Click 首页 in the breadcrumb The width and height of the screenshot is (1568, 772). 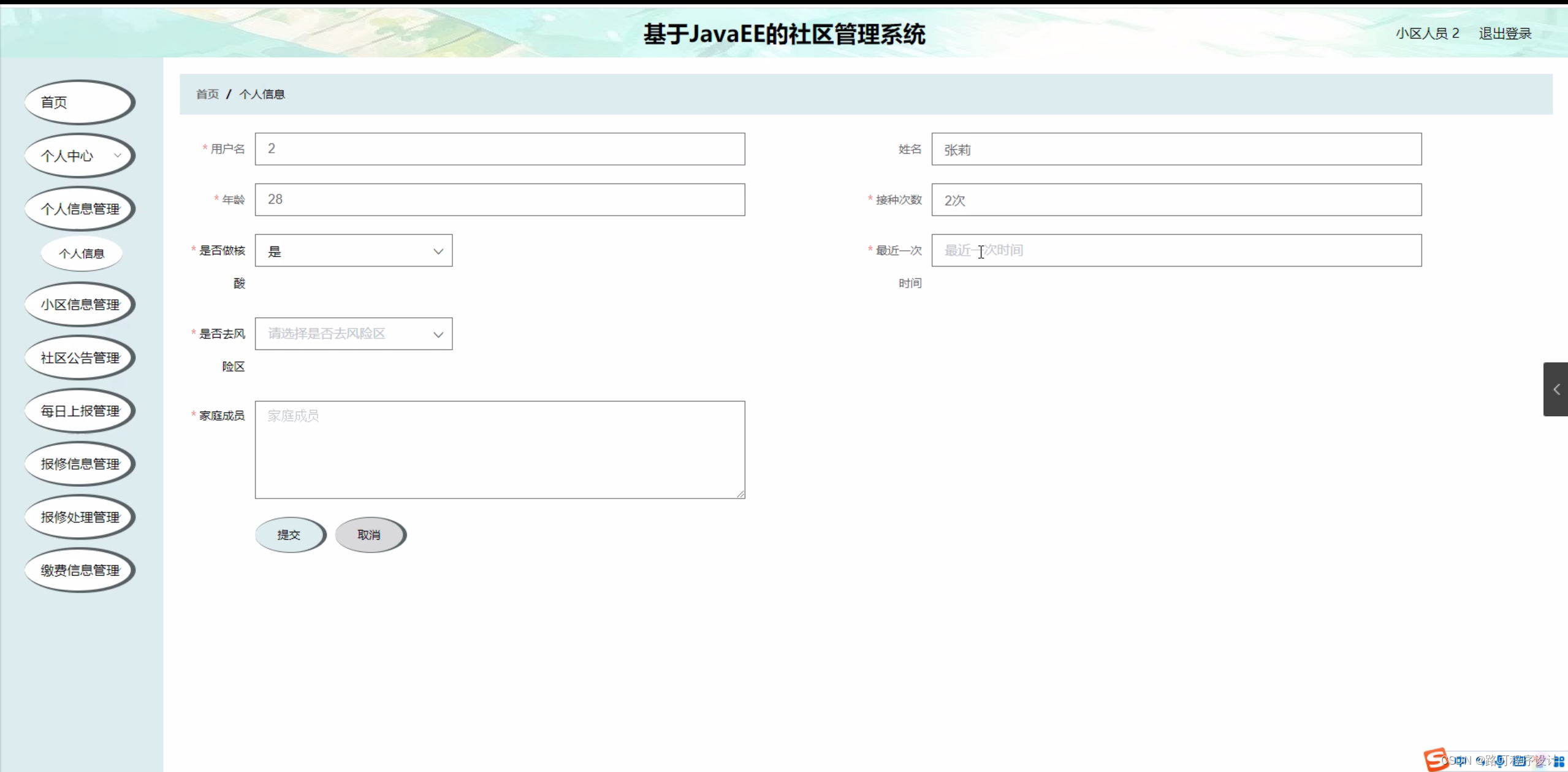tap(207, 94)
